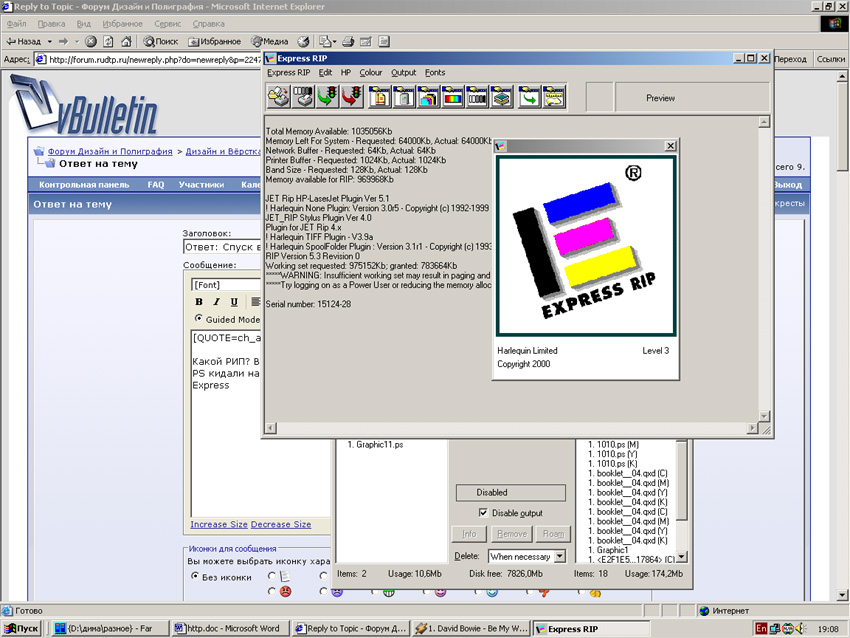The image size is (850, 638).
Task: Select the blue sad face icon radio
Action: 324,591
